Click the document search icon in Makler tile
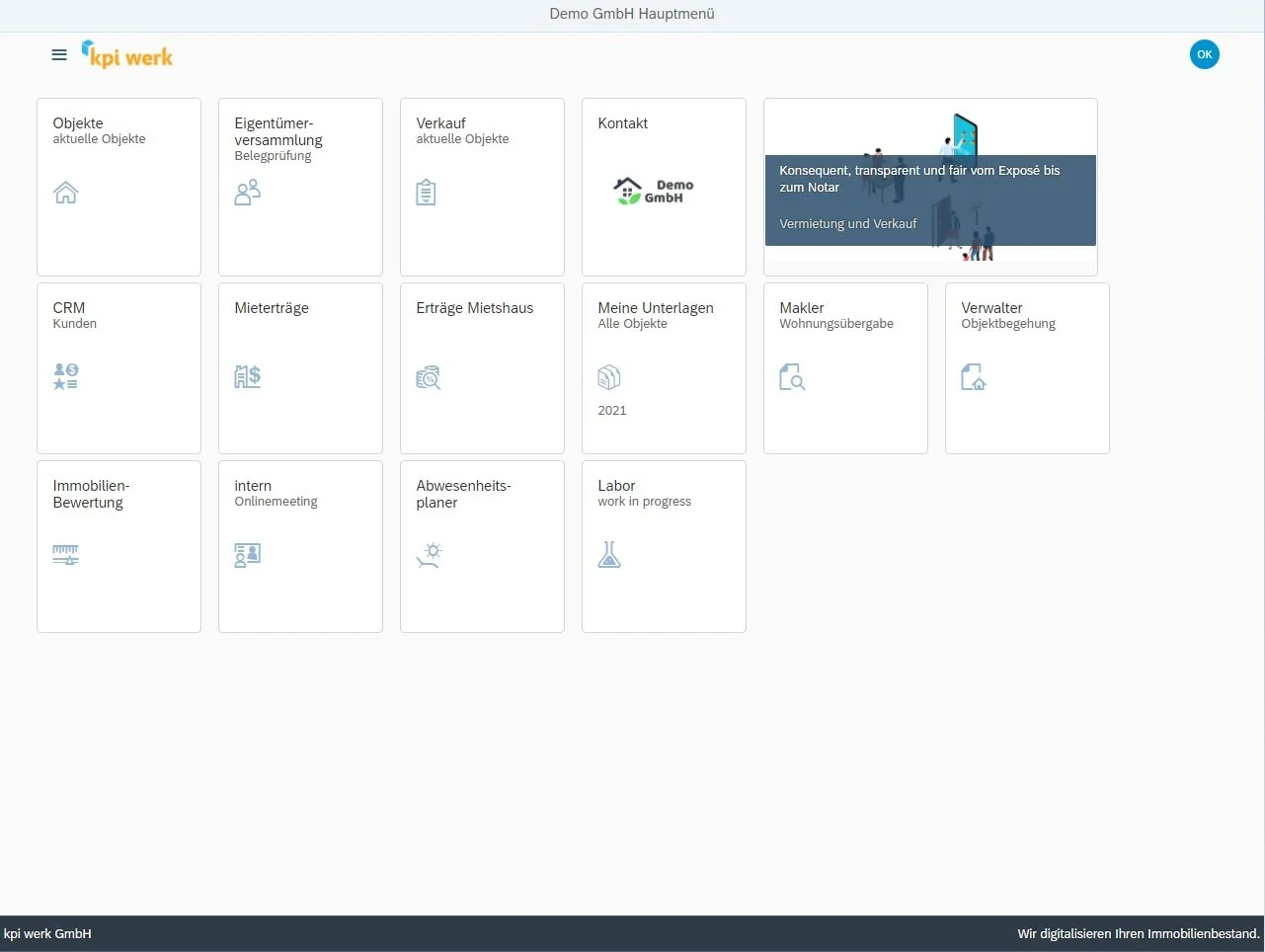This screenshot has width=1265, height=952. (792, 377)
